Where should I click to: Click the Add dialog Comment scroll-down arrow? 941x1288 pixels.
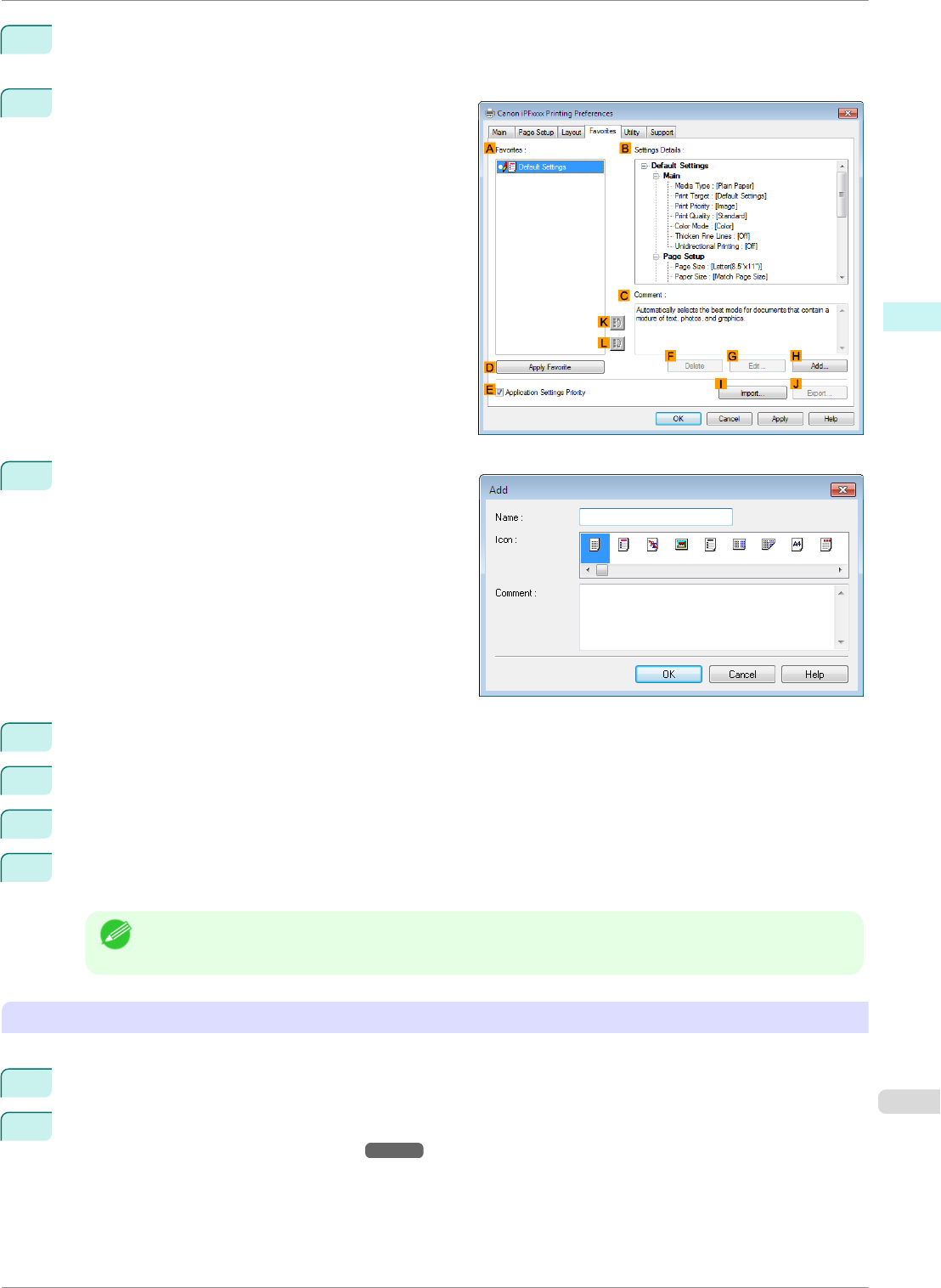pyautogui.click(x=841, y=642)
